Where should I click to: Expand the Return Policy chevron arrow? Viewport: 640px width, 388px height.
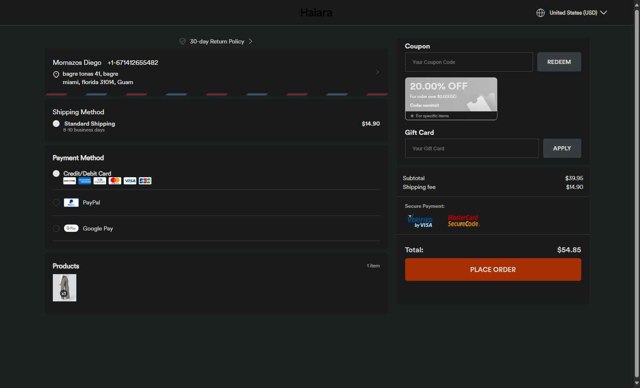[250, 41]
